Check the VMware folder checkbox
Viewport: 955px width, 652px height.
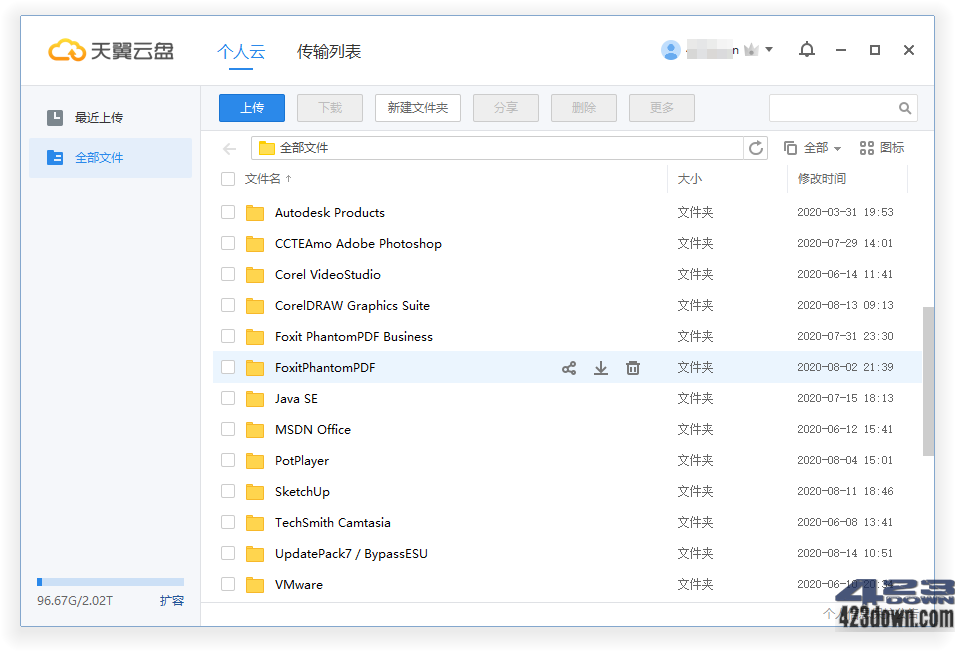click(227, 584)
